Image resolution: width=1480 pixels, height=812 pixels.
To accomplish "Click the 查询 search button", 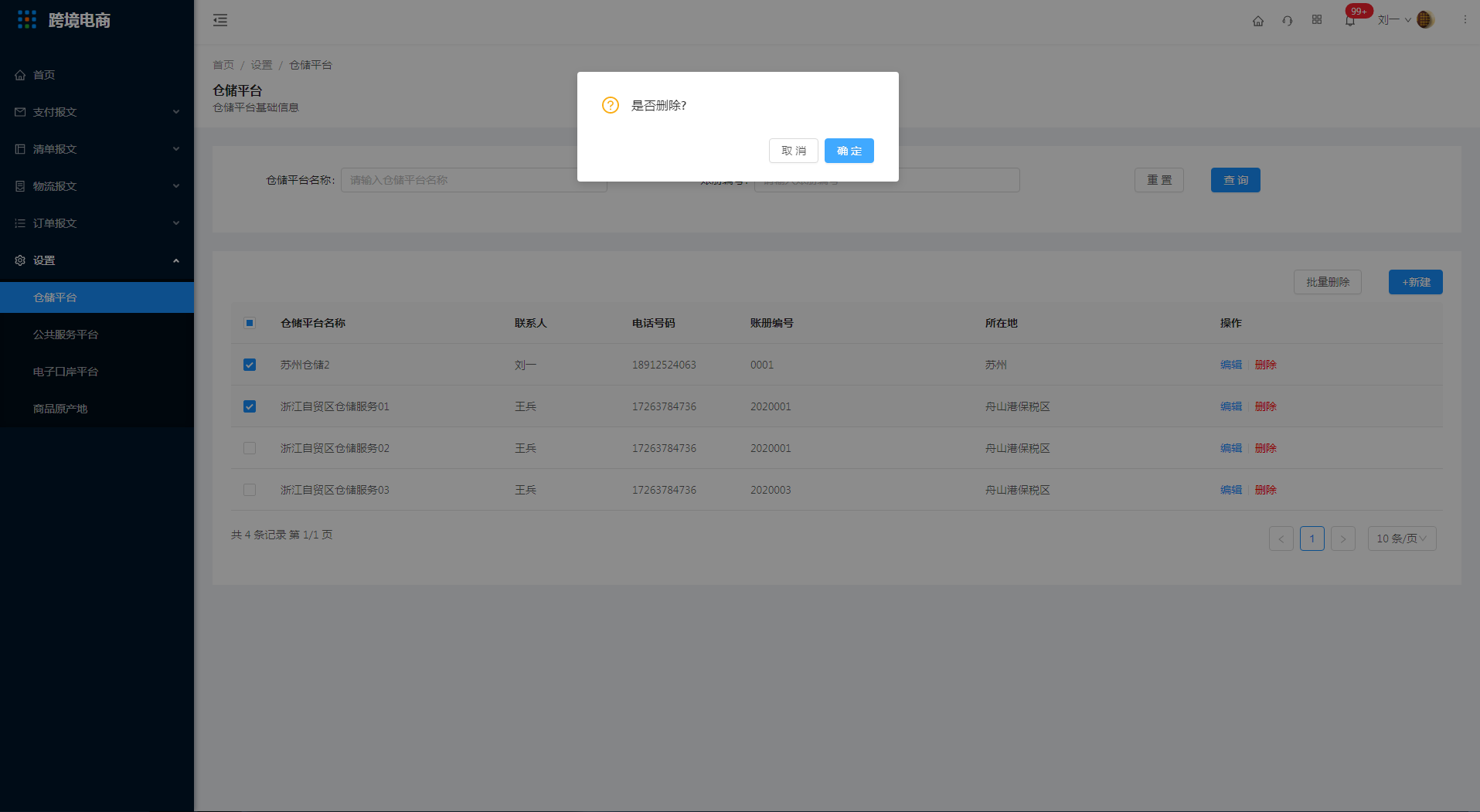I will pyautogui.click(x=1236, y=180).
